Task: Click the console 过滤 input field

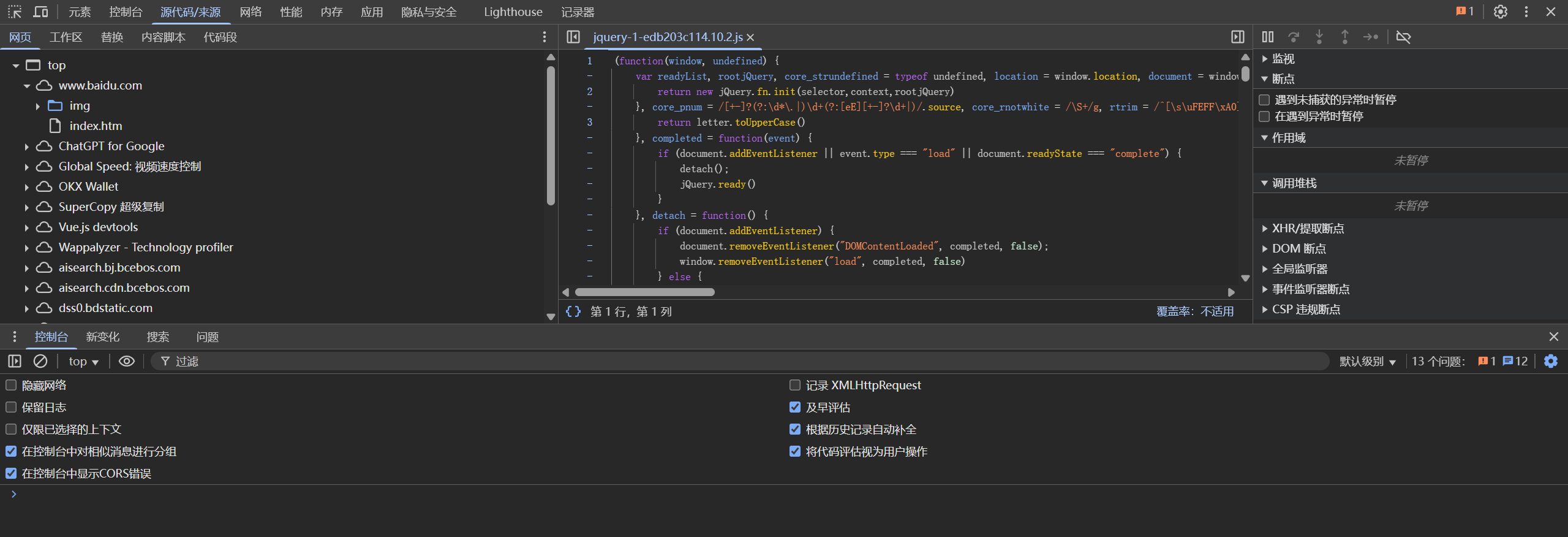Action: [x=735, y=361]
